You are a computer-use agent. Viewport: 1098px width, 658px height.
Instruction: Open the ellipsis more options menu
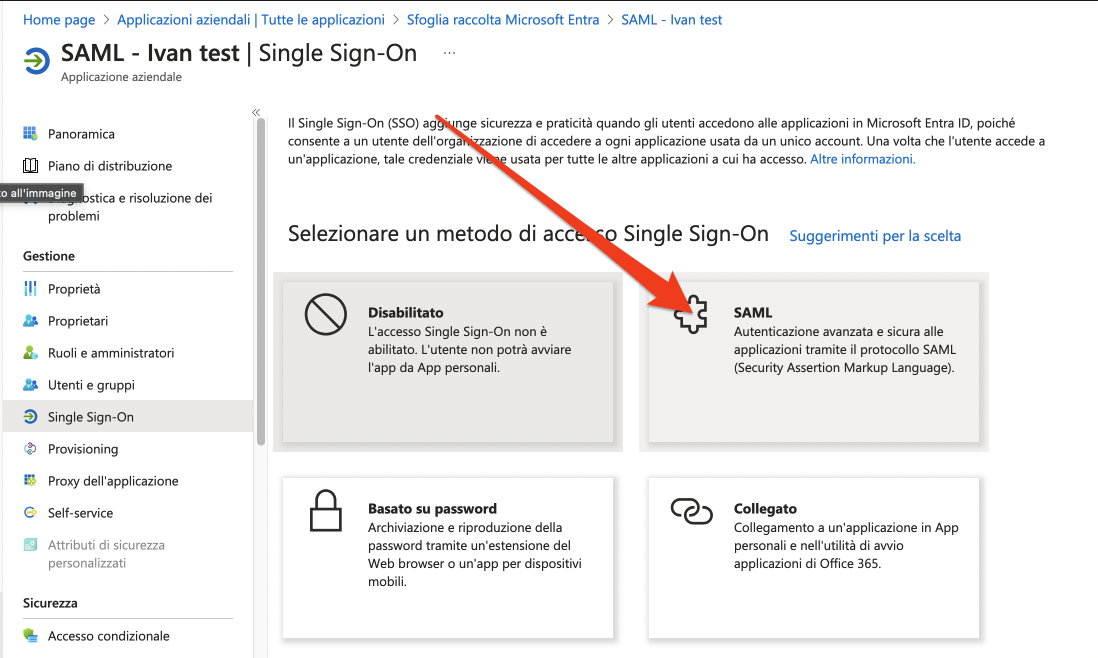[x=450, y=53]
